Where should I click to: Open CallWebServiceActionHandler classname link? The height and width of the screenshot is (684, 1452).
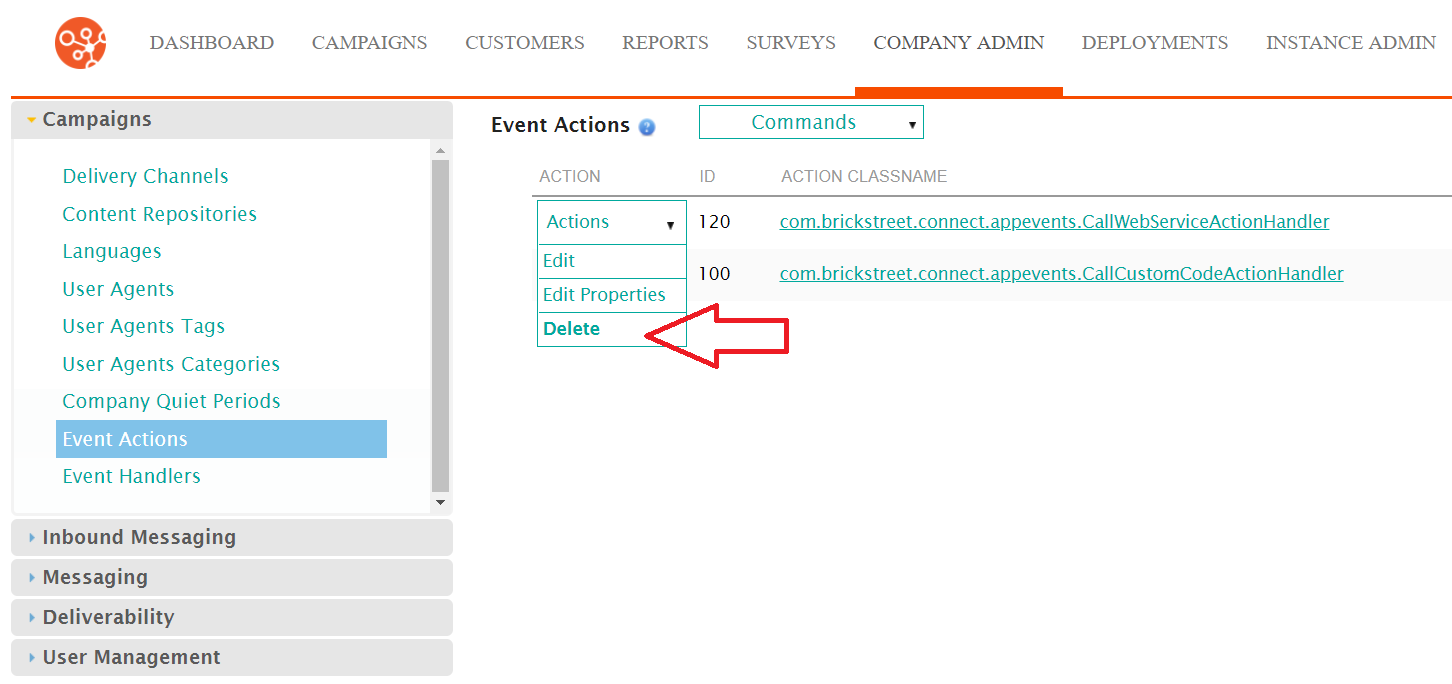point(1054,222)
